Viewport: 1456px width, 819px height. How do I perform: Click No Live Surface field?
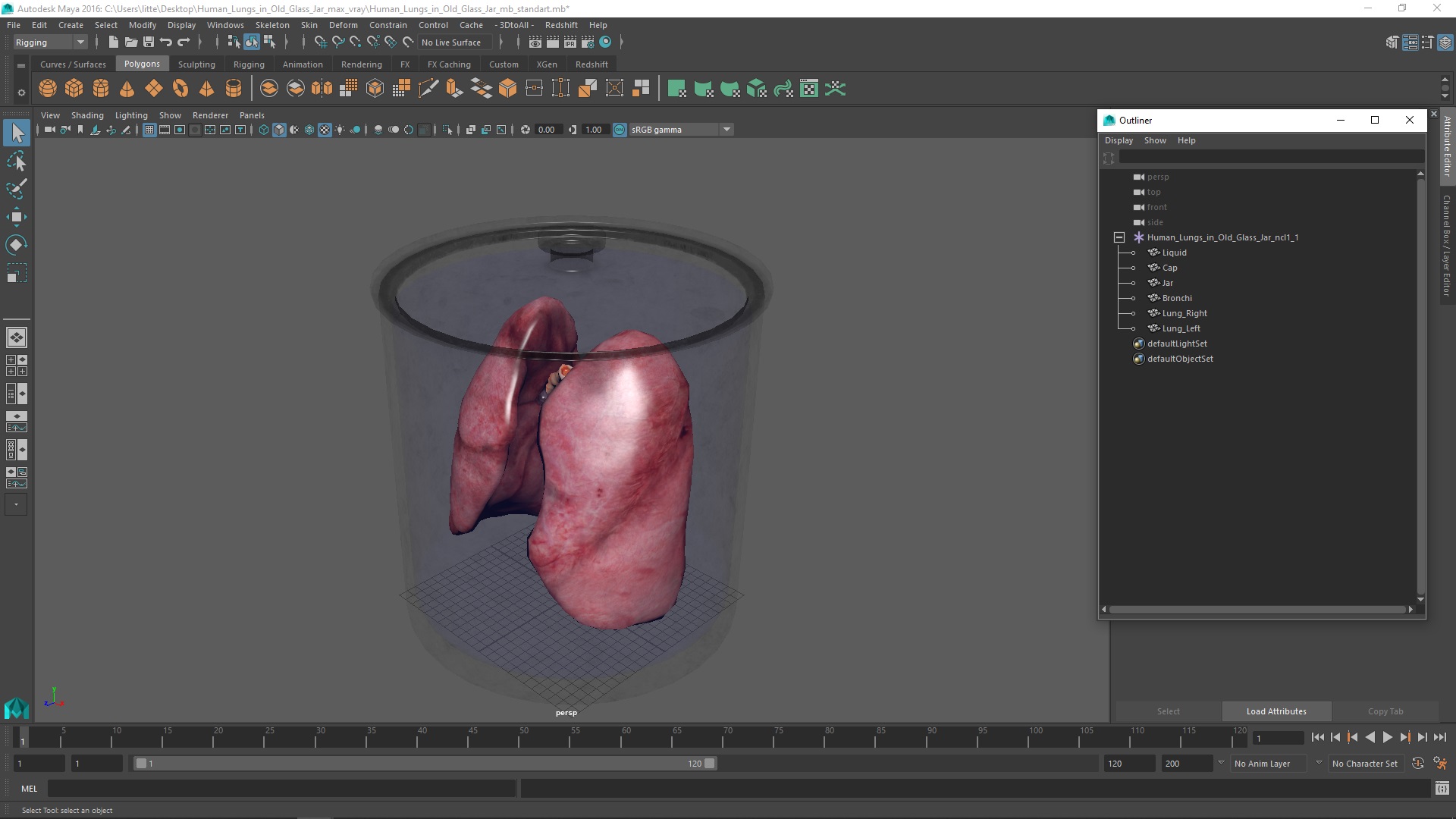(x=454, y=42)
